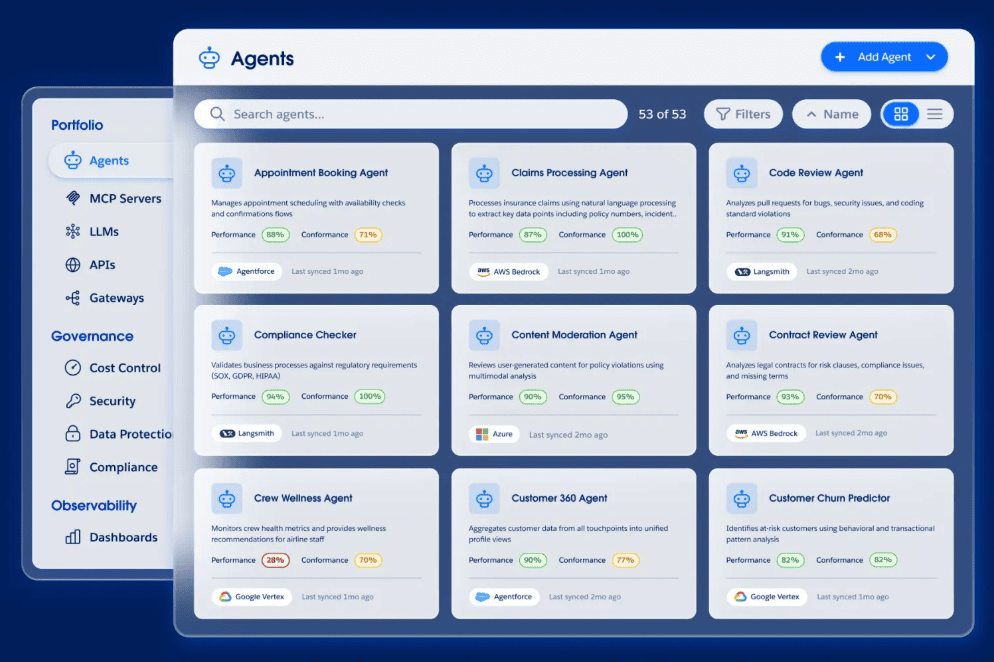Click Google Vertex logo on Crew Wellness card

(225, 597)
